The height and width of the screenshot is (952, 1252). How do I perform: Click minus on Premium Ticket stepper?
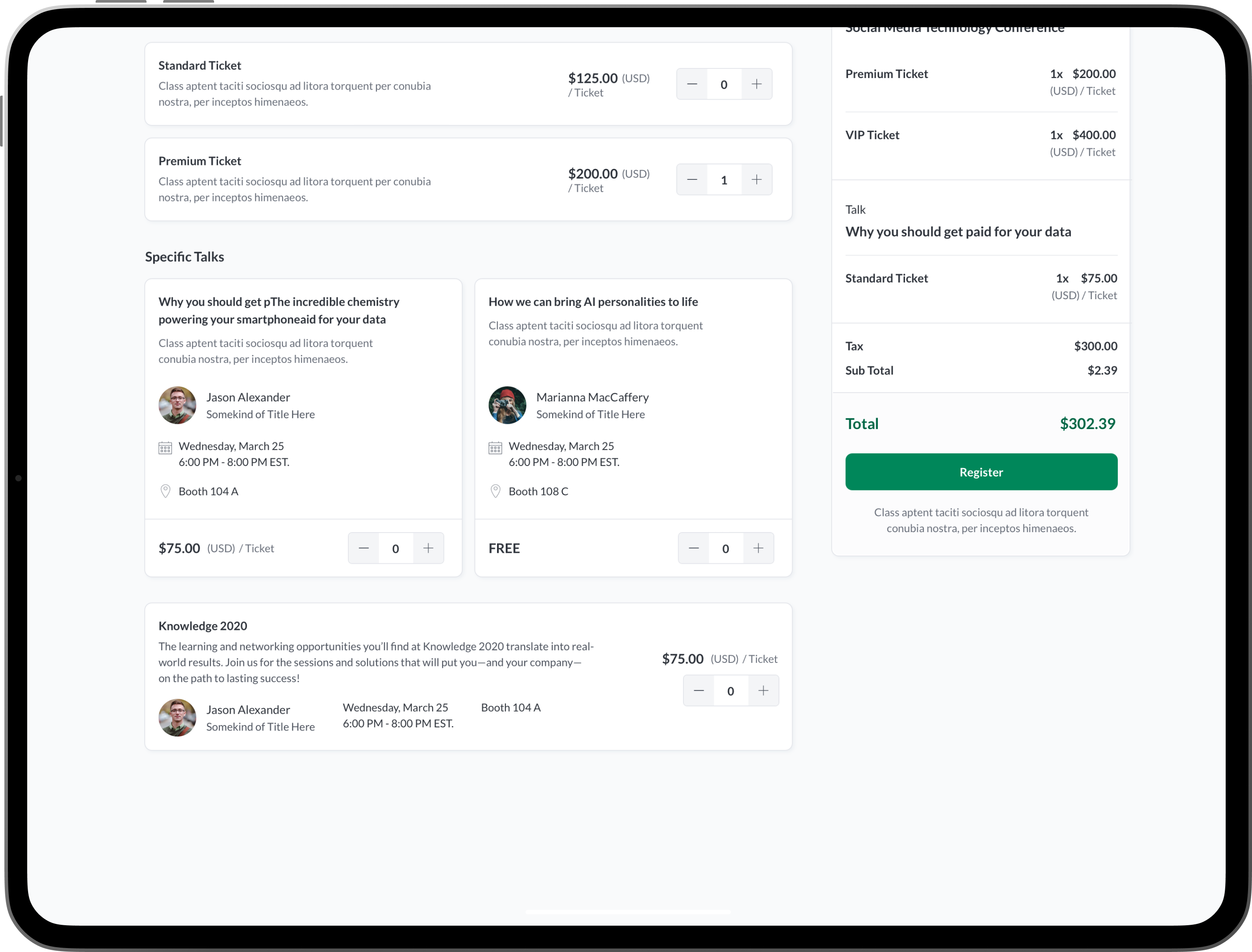[x=692, y=179]
